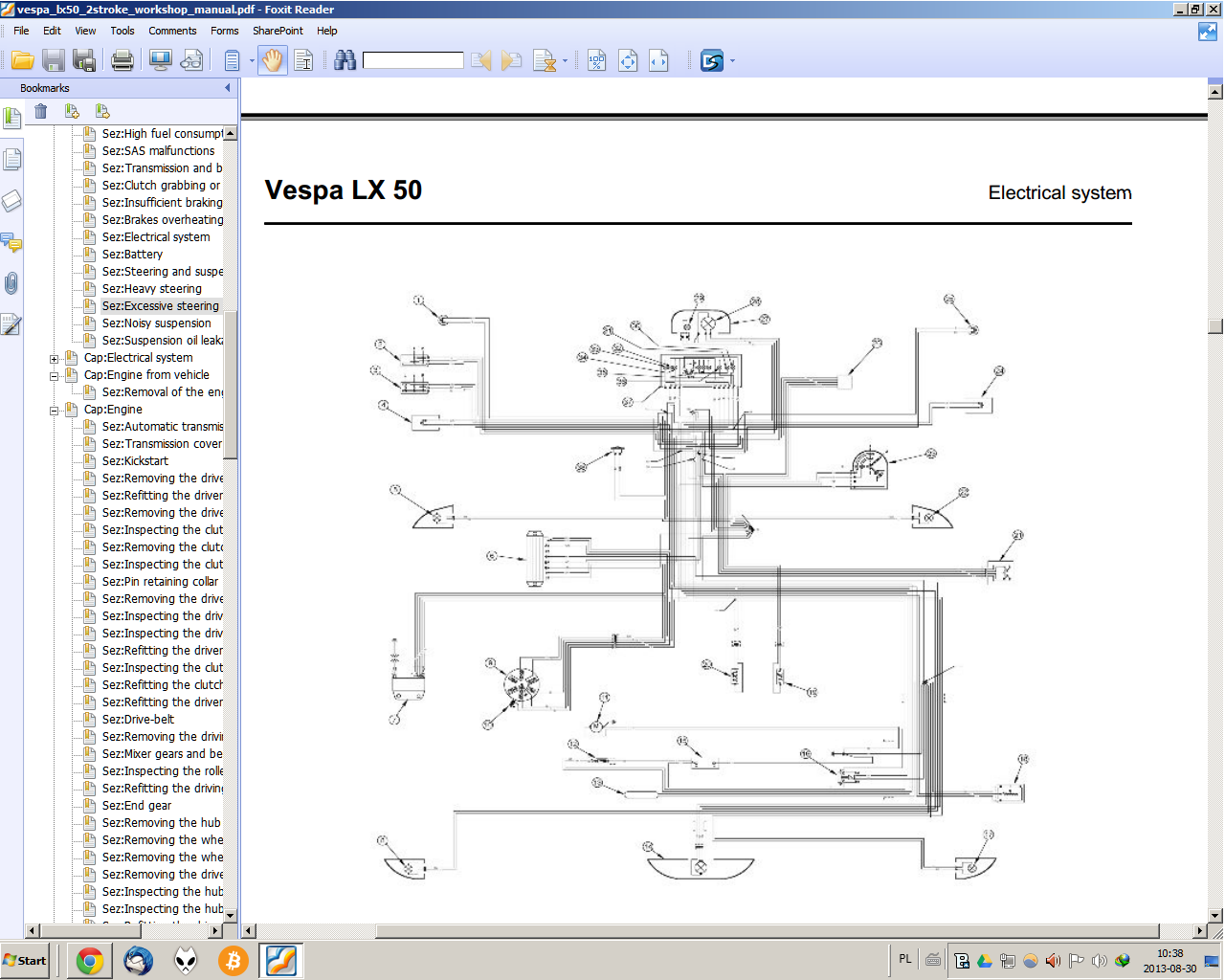
Task: Click the Fit Width zoom icon
Action: tap(658, 61)
